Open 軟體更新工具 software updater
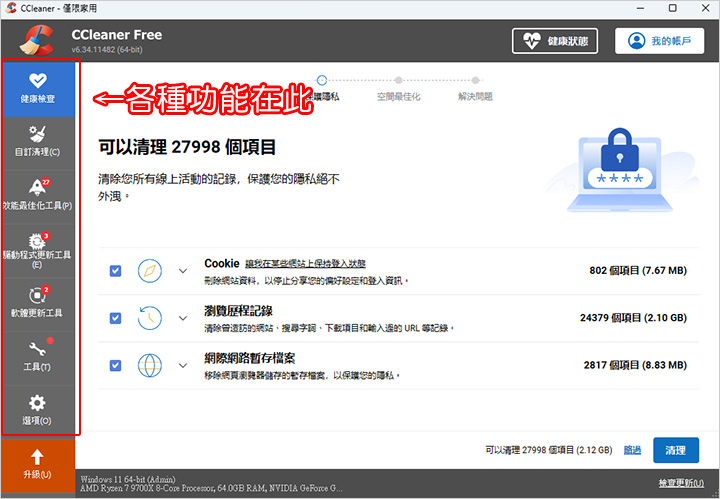720x499 pixels. click(x=39, y=304)
